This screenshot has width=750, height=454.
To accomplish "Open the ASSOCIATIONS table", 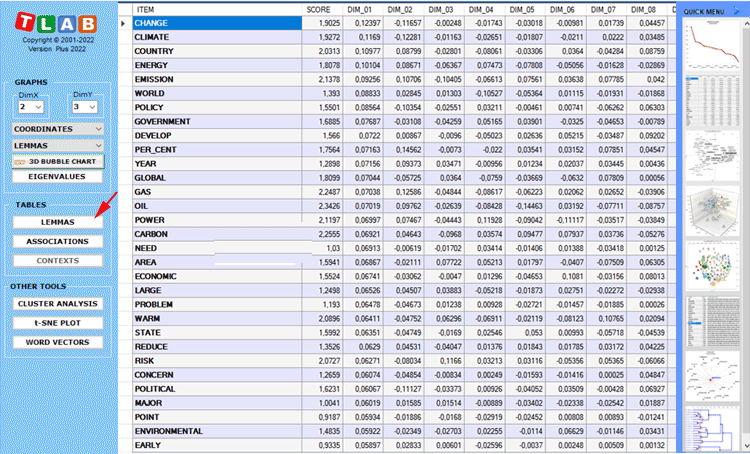I will tap(57, 242).
